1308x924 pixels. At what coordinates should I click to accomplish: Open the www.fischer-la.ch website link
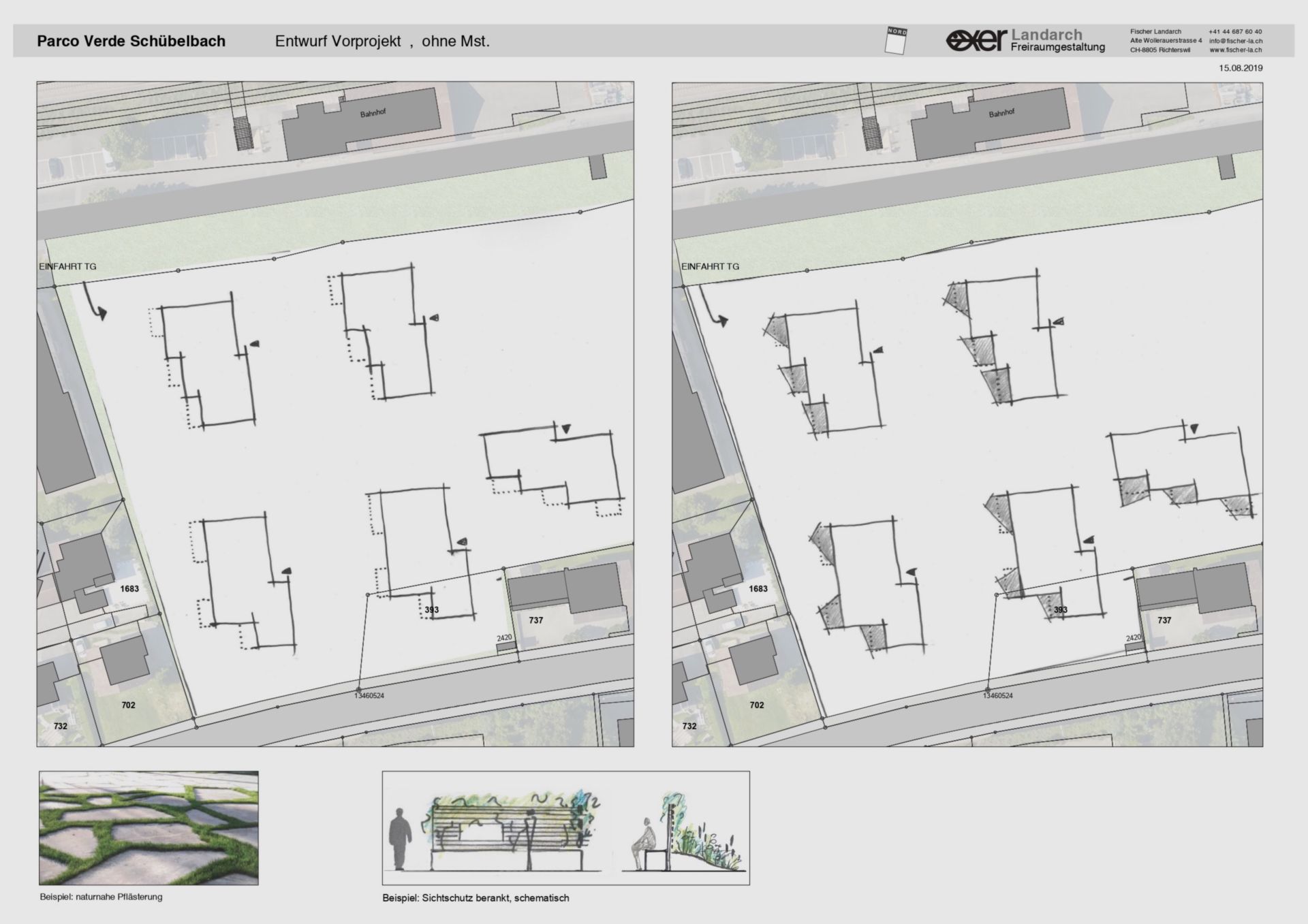(1235, 50)
